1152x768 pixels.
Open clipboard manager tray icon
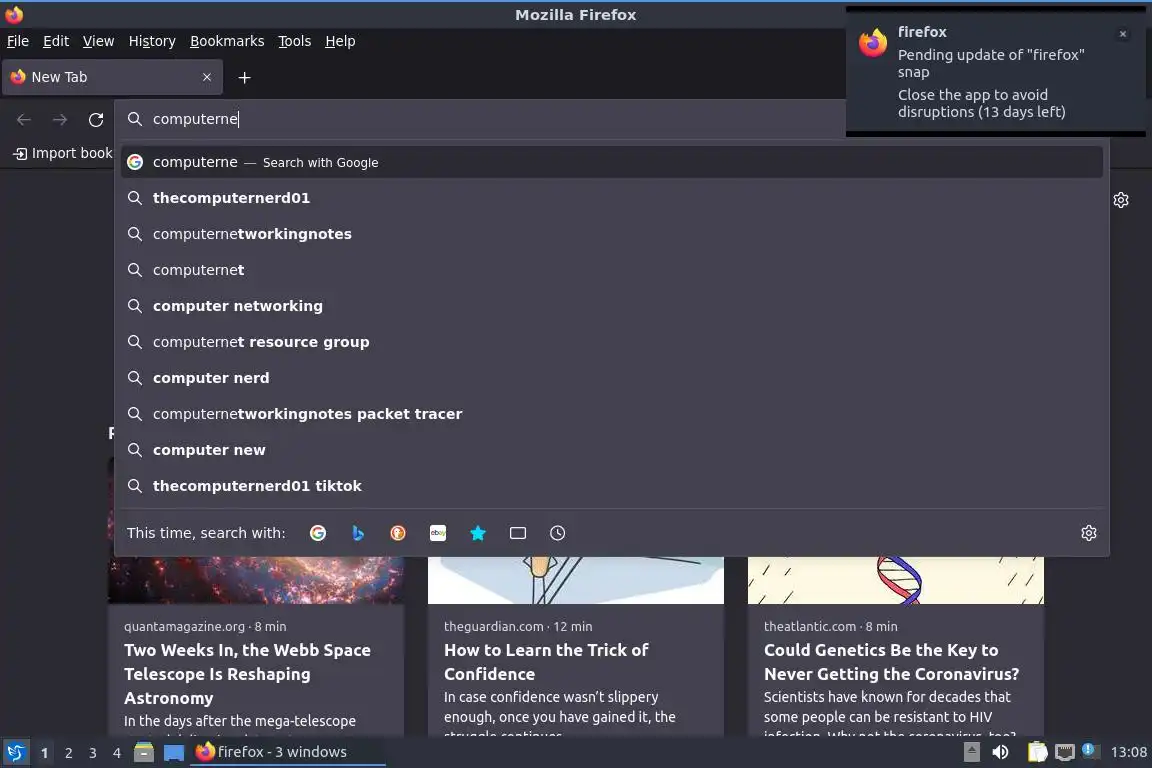1037,752
